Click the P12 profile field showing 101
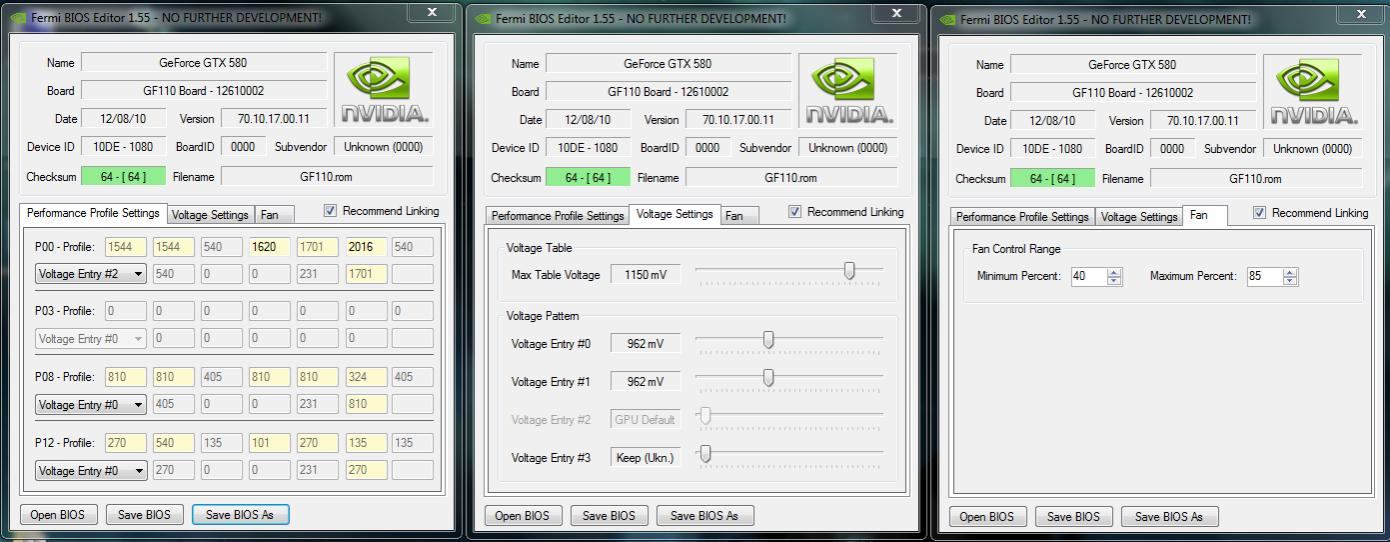The width and height of the screenshot is (1390, 542). pos(269,443)
